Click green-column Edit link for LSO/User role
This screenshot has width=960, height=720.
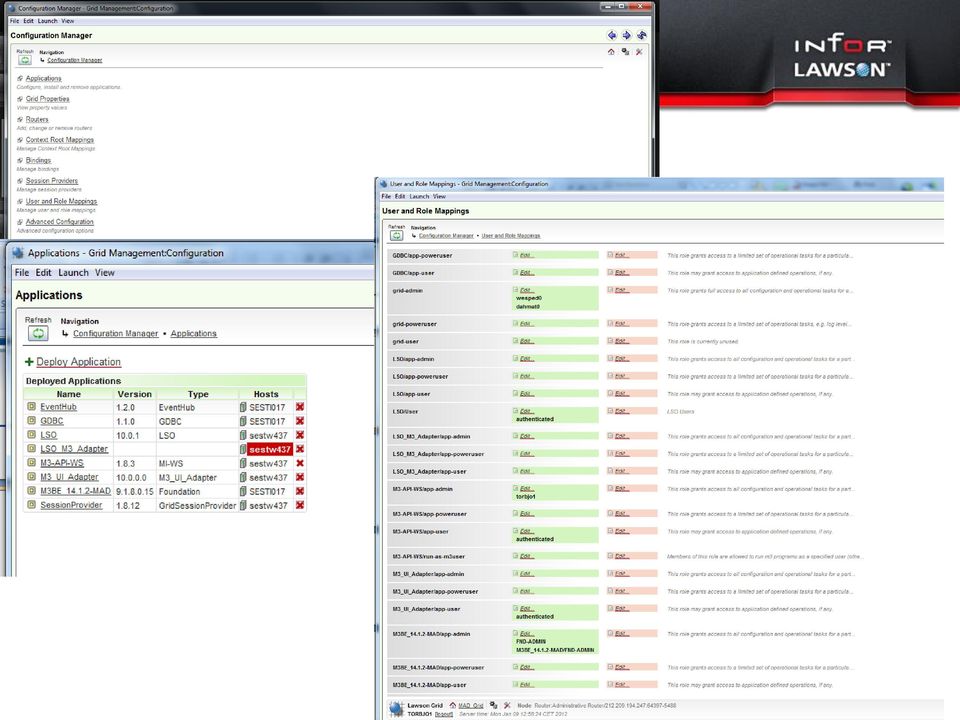[x=527, y=411]
